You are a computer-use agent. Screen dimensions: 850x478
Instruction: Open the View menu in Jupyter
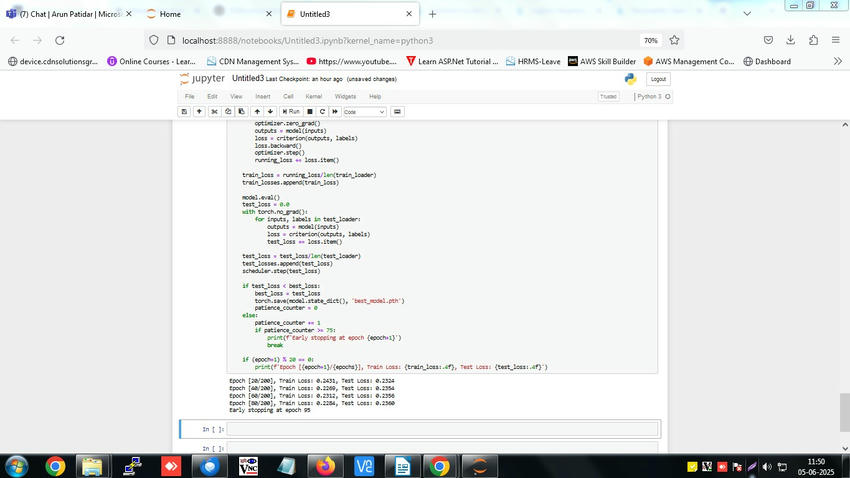coord(236,96)
